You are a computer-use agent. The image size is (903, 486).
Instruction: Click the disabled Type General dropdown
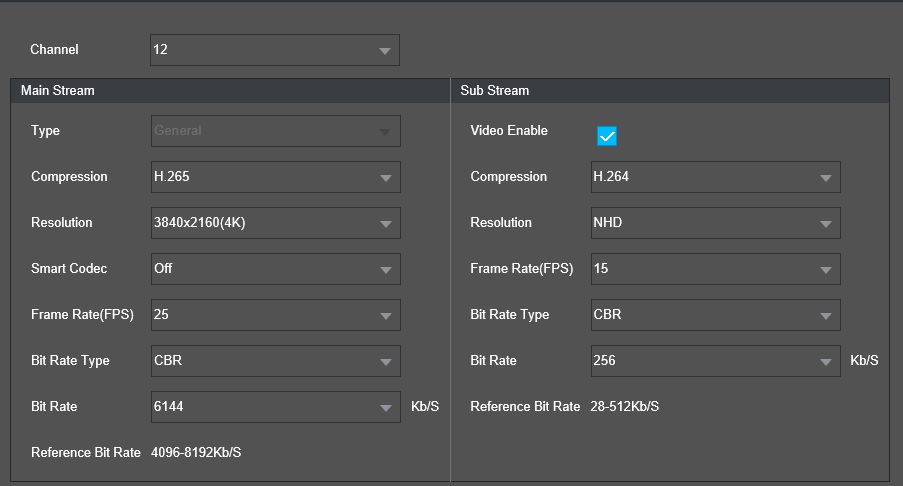[276, 131]
